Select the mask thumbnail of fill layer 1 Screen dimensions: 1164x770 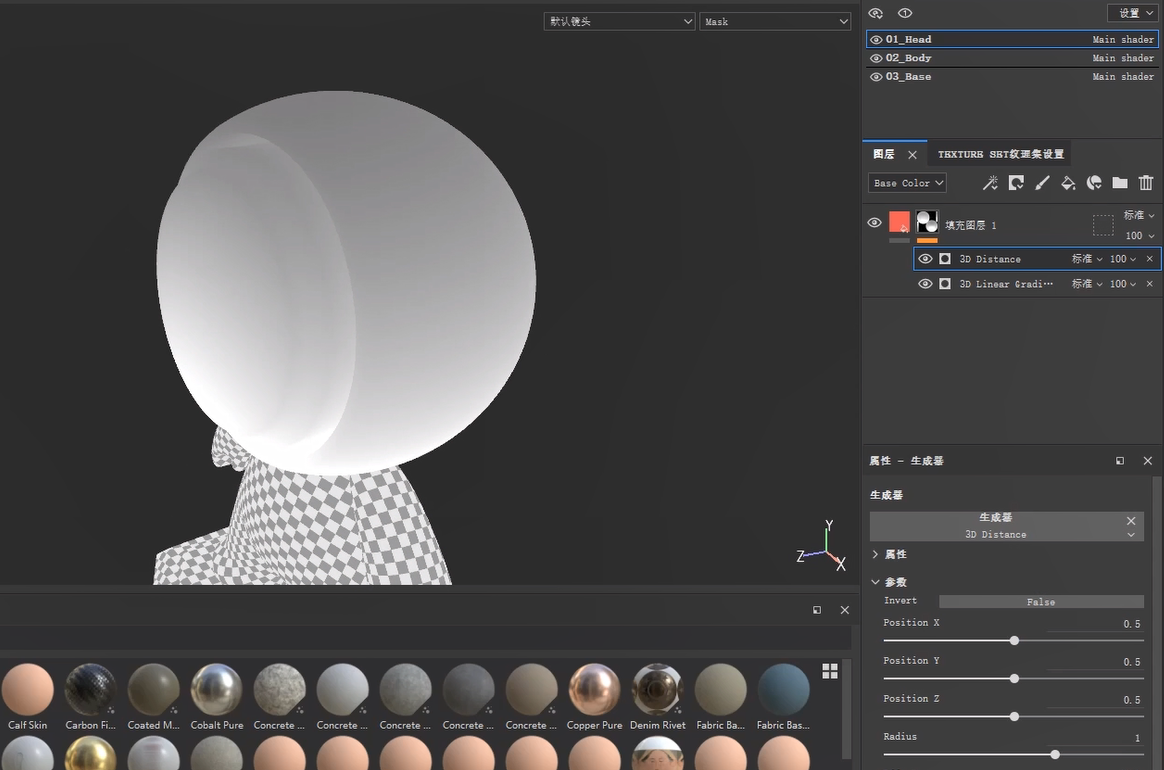click(x=927, y=222)
